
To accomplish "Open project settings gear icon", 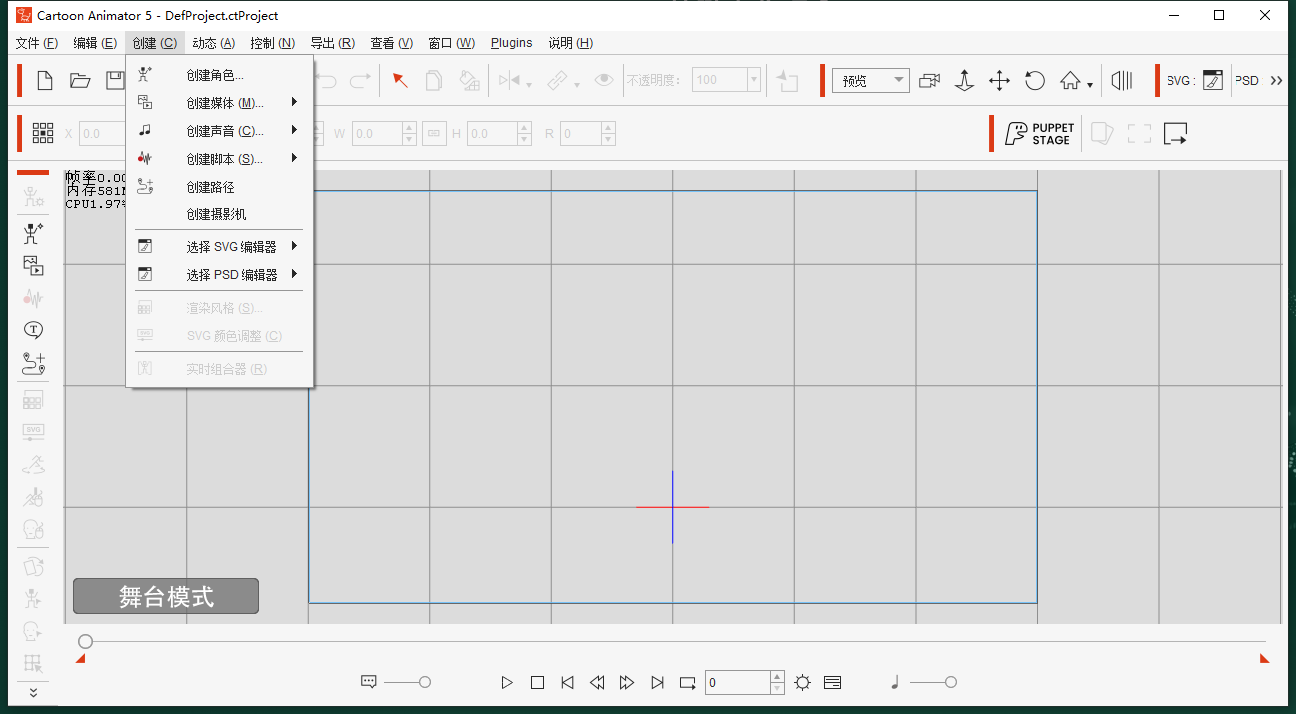I will point(802,682).
